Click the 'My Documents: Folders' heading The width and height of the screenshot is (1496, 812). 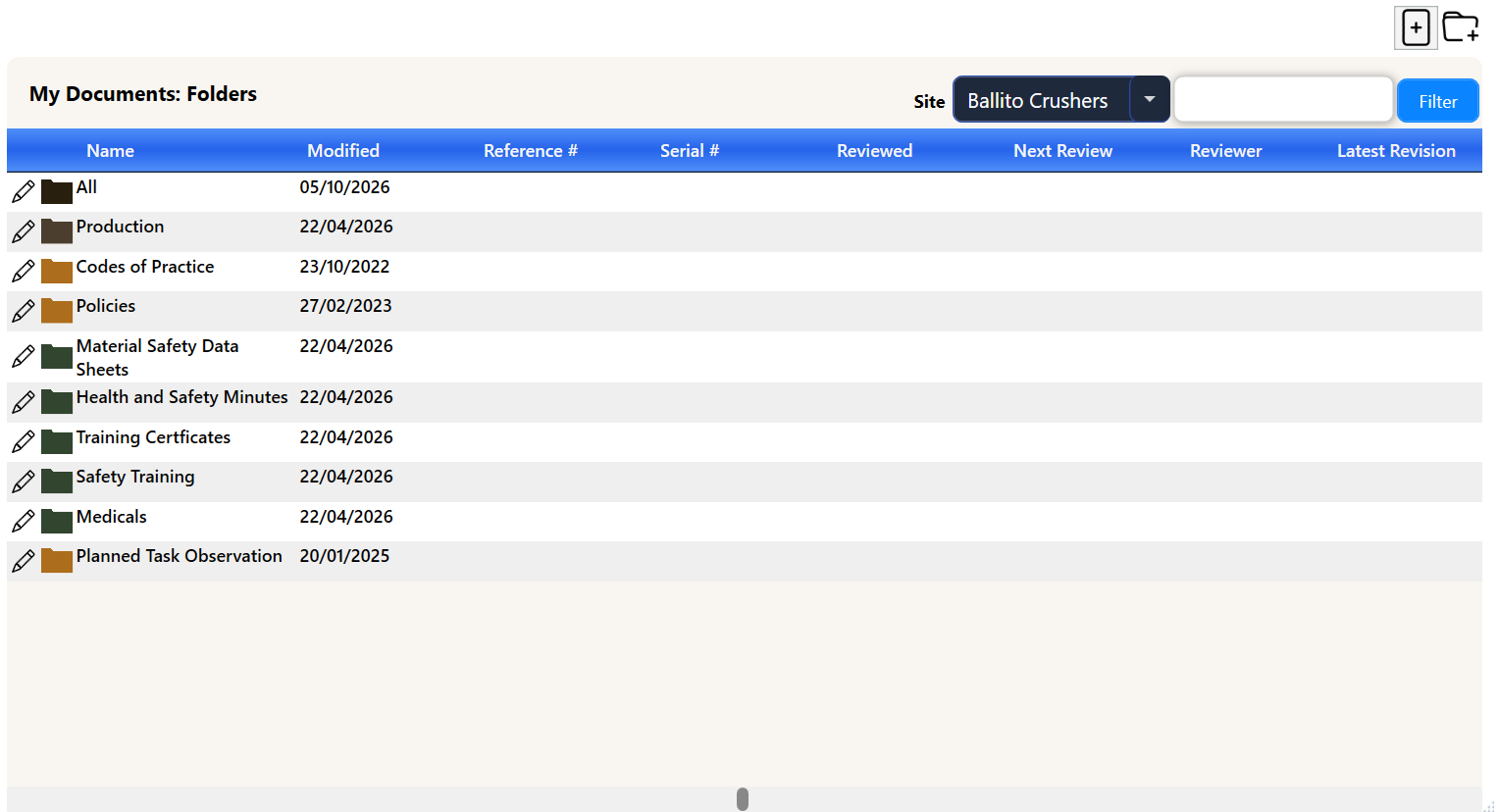(x=143, y=94)
